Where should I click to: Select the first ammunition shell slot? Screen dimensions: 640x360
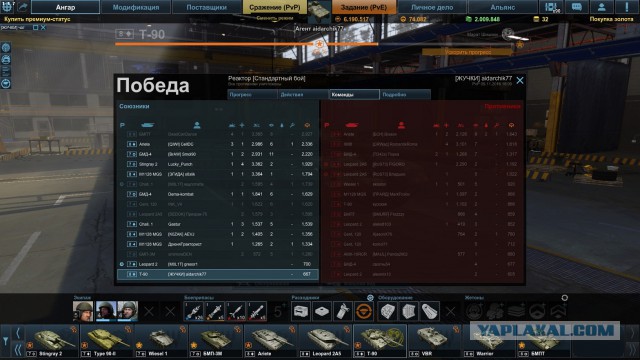point(194,311)
